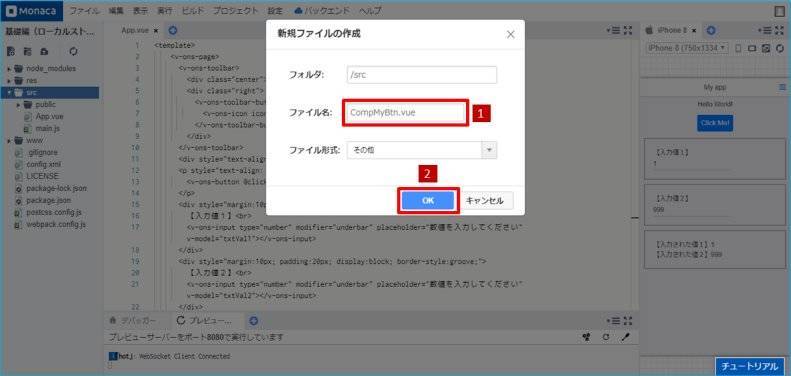The height and width of the screenshot is (376, 791).
Task: Click the plus icon beside iPhone 8 tab
Action: click(711, 30)
